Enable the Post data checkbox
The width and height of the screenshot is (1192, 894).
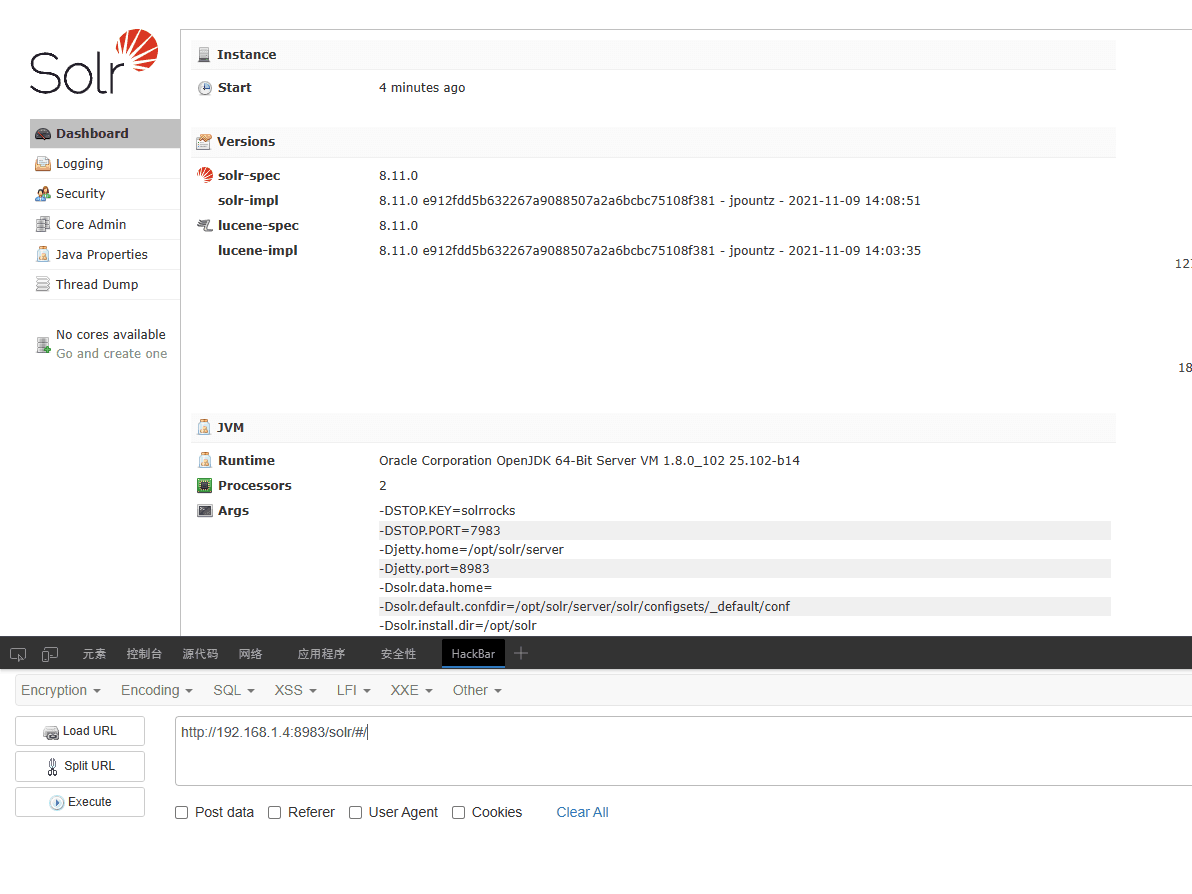click(x=182, y=813)
